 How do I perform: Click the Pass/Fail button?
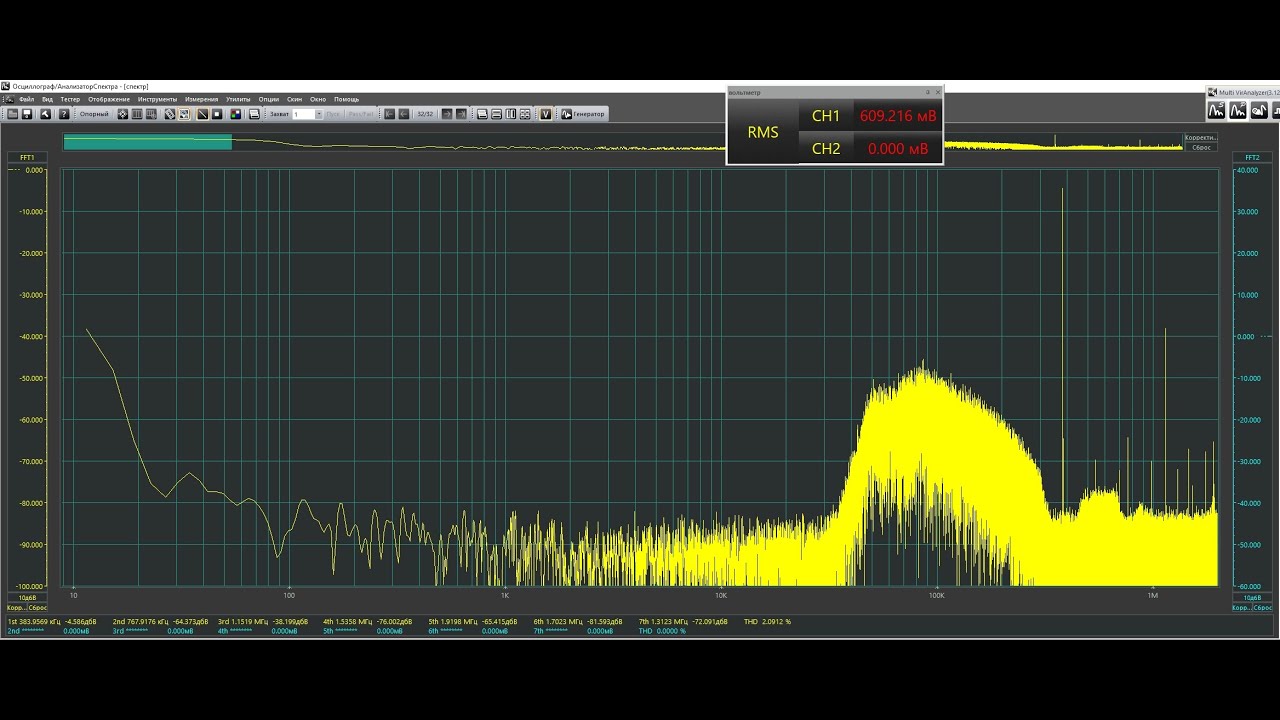(361, 114)
